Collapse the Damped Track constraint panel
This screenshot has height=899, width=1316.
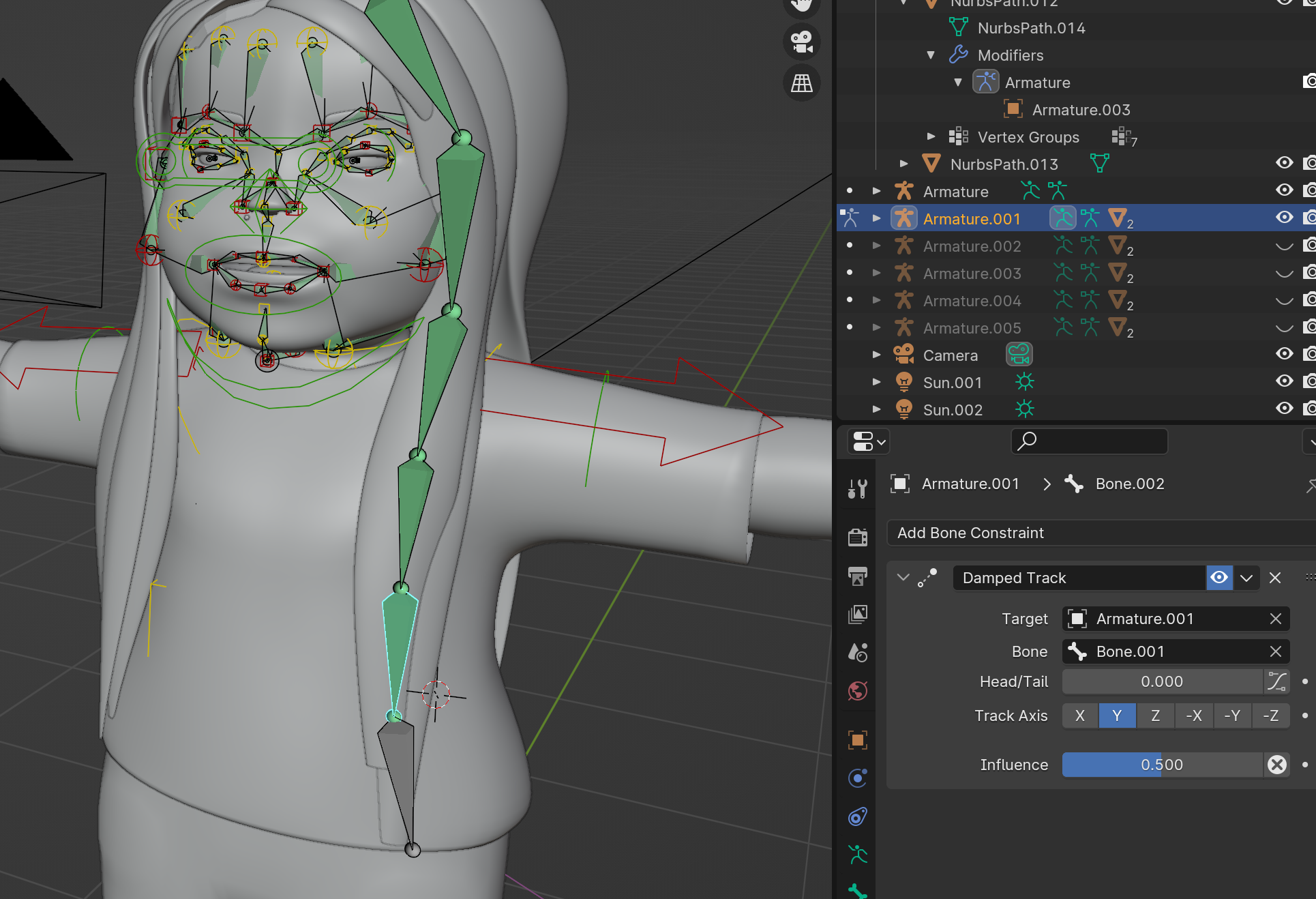click(903, 578)
